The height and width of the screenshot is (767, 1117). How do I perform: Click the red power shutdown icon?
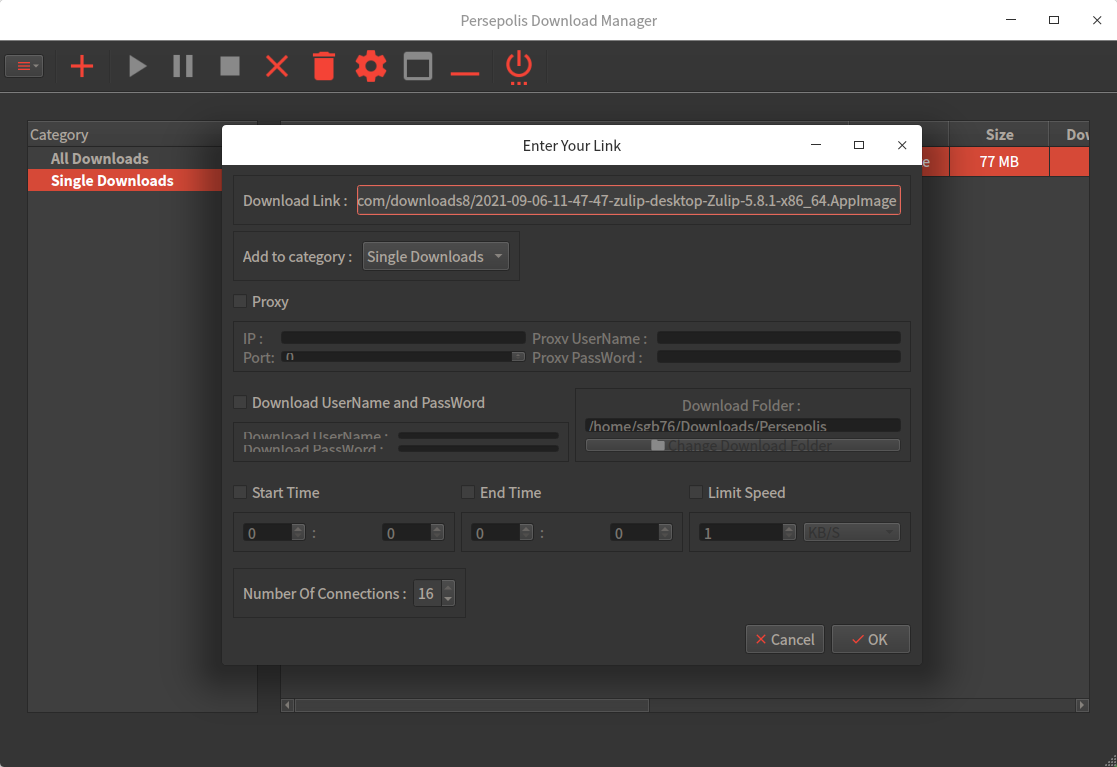tap(518, 67)
